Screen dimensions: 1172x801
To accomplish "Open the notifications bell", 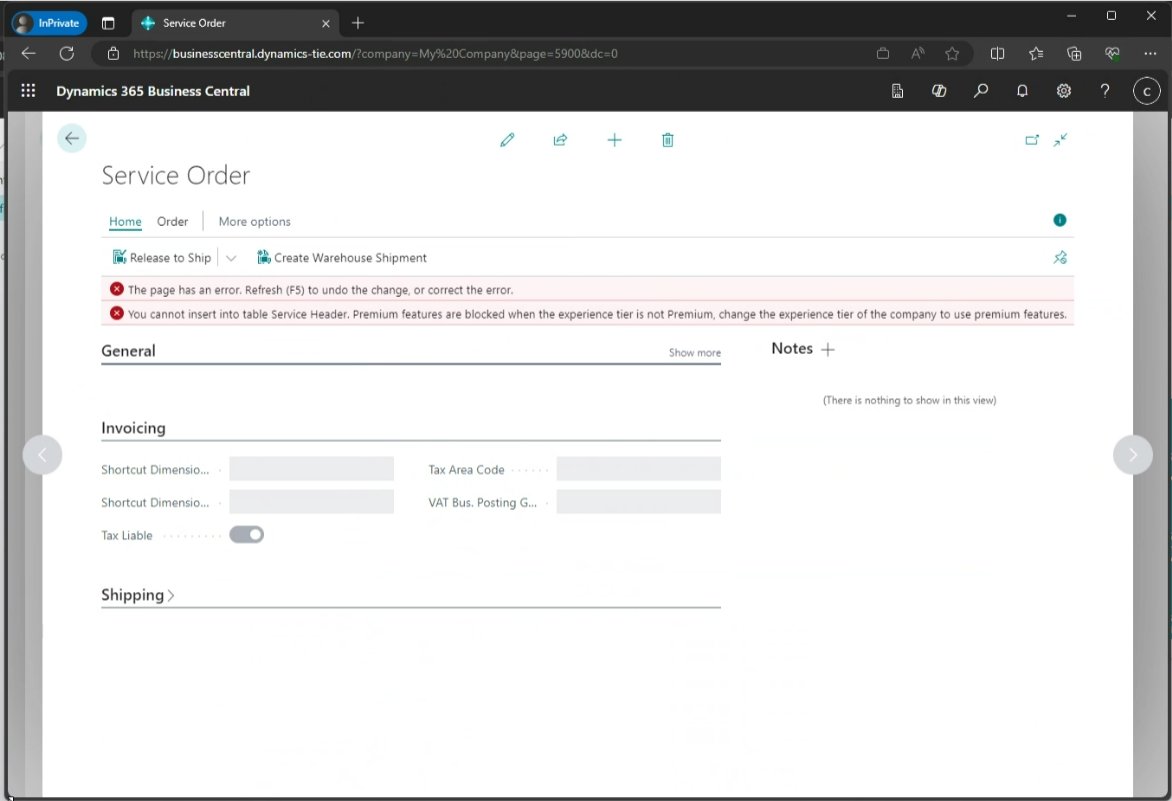I will click(x=1023, y=90).
